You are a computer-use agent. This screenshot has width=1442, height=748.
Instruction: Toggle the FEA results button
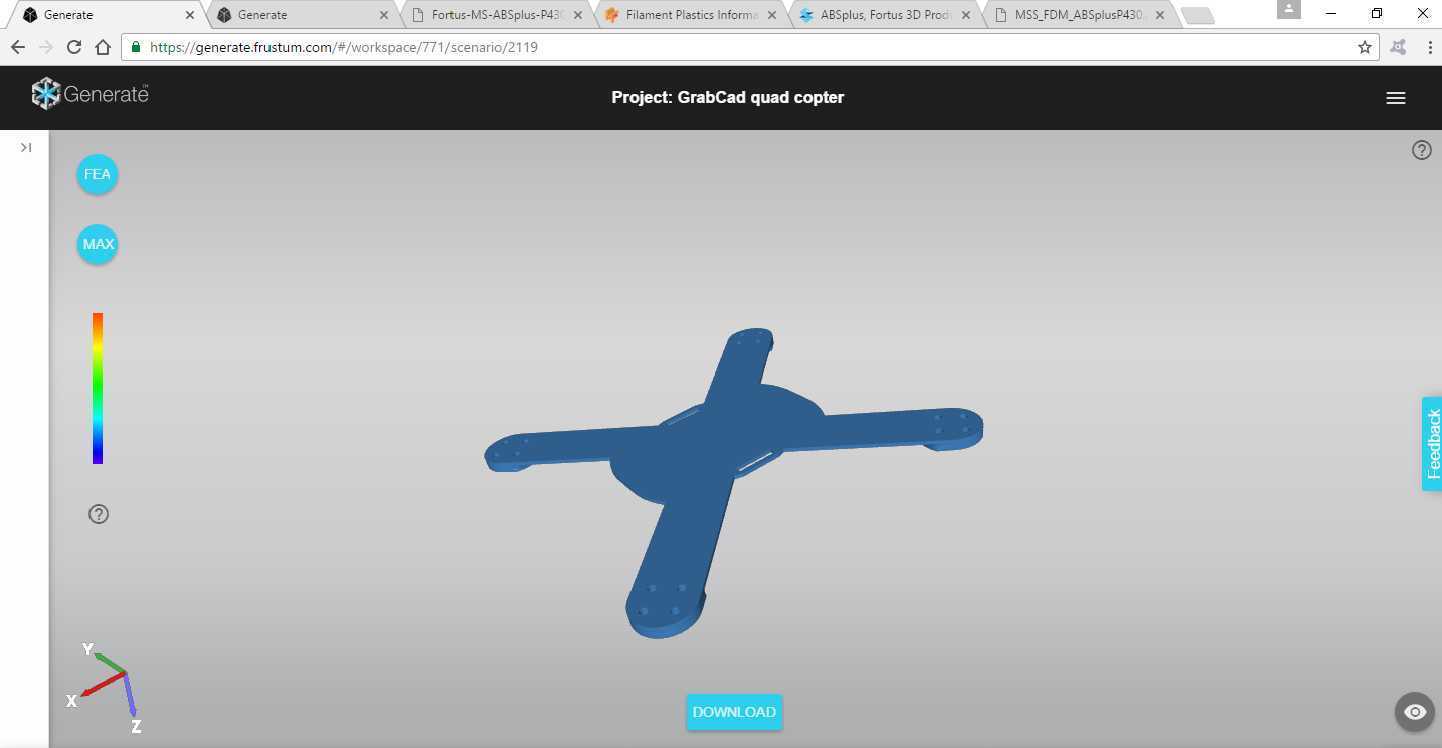97,174
